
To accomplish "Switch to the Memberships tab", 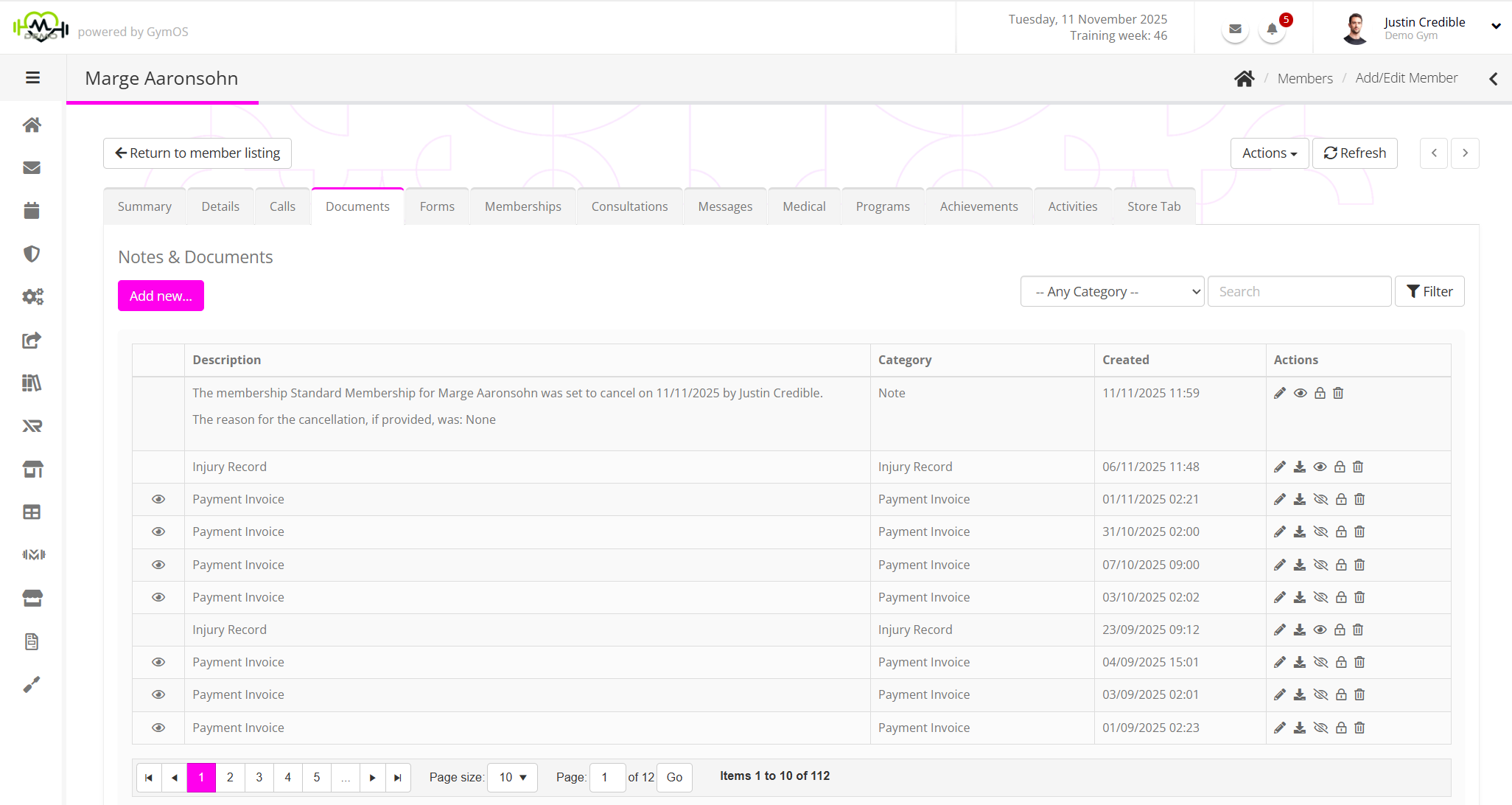I will point(522,207).
